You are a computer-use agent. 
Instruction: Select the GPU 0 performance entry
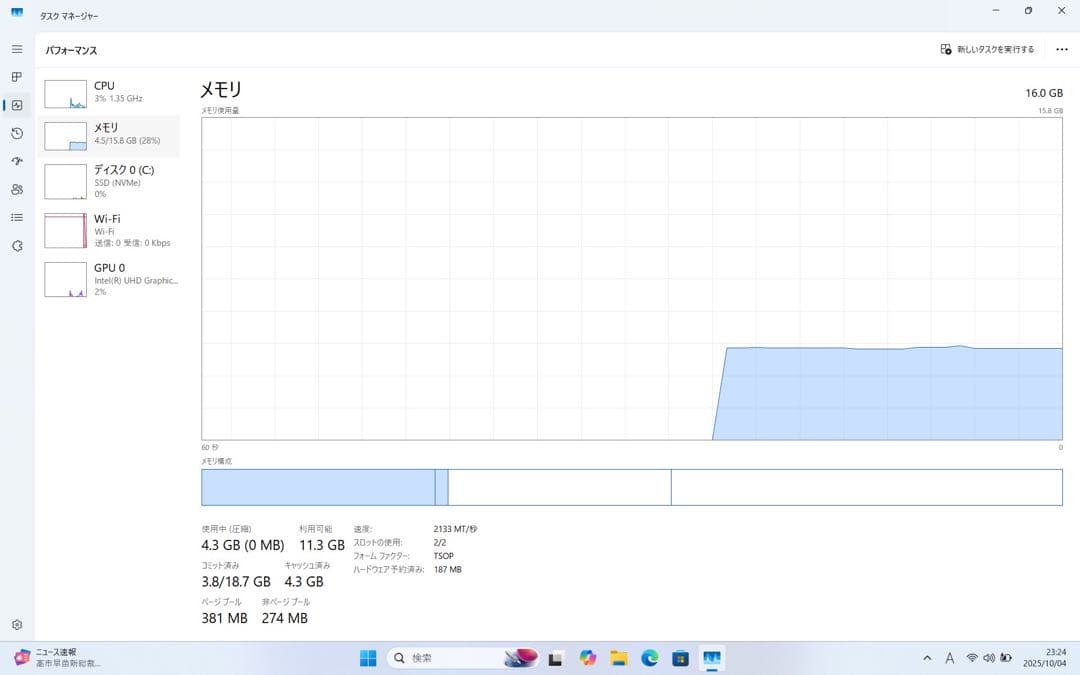110,279
